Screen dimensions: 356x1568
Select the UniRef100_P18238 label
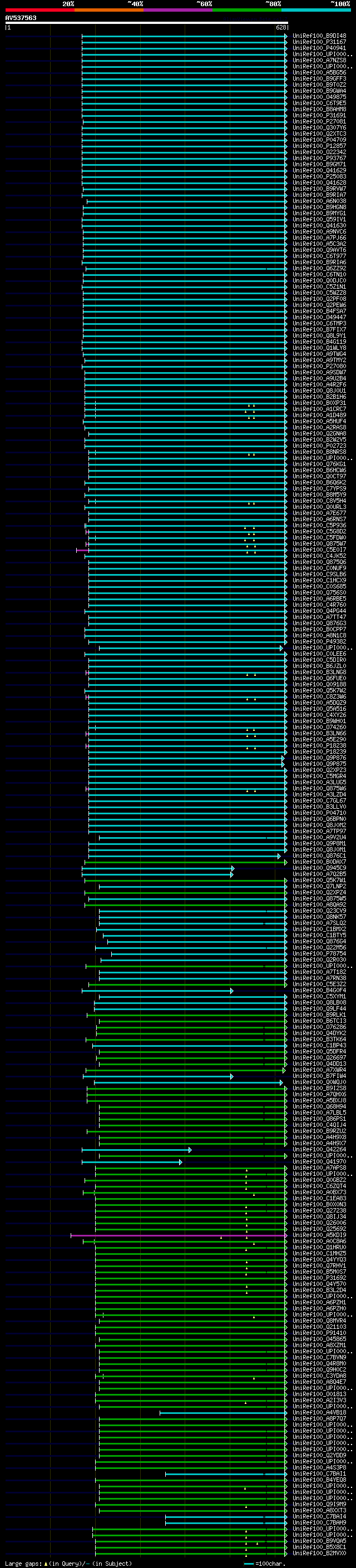319,746
